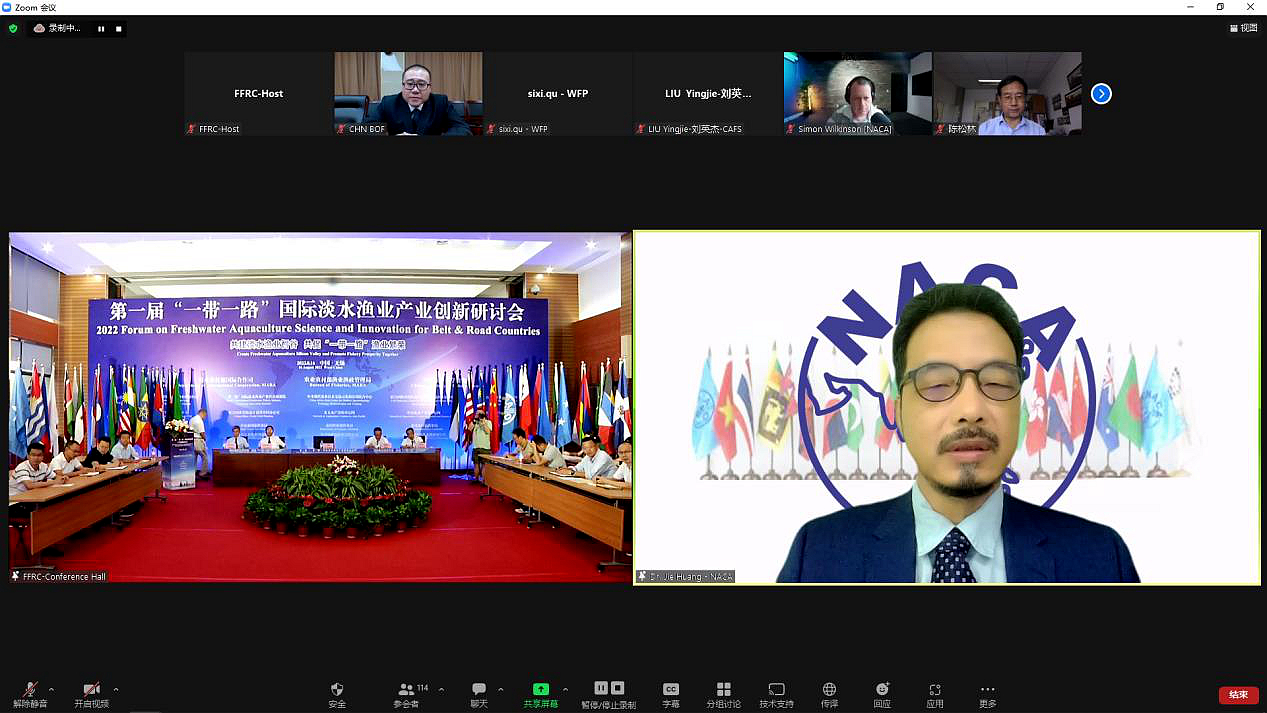Show next page of participant thumbnails
Viewport: 1267px width, 713px height.
click(1101, 94)
